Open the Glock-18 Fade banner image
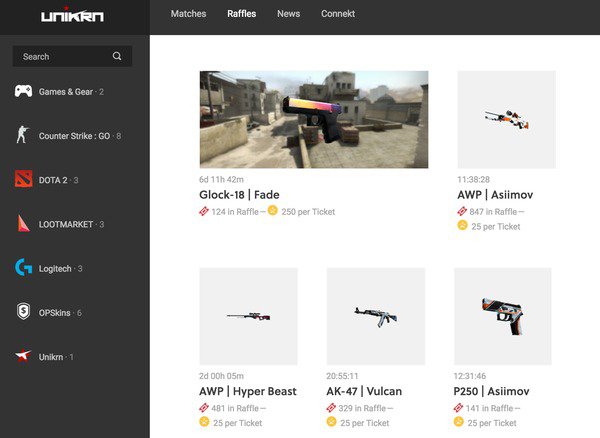The height and width of the screenshot is (438, 600). 314,119
